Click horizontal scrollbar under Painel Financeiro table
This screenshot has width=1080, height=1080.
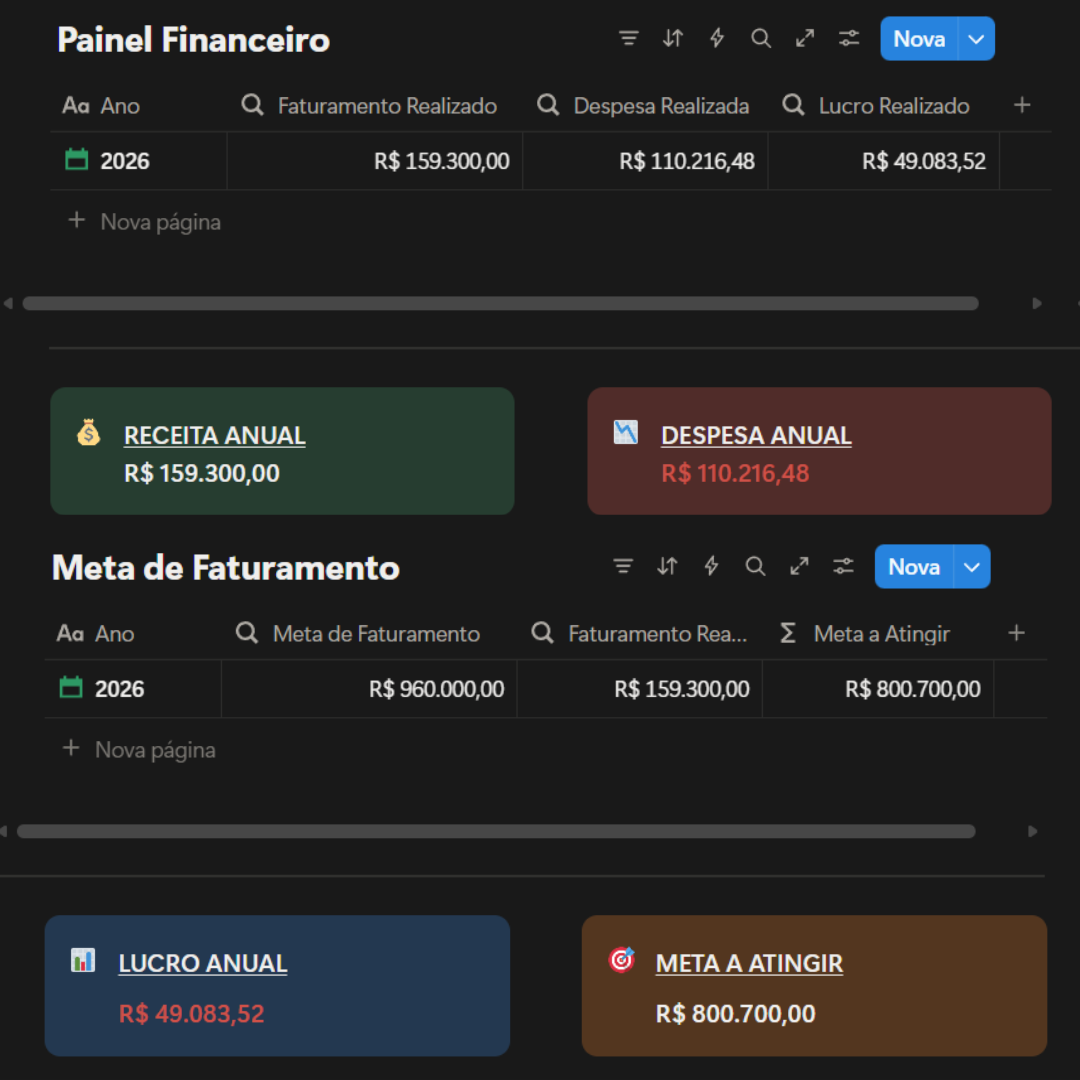[500, 303]
